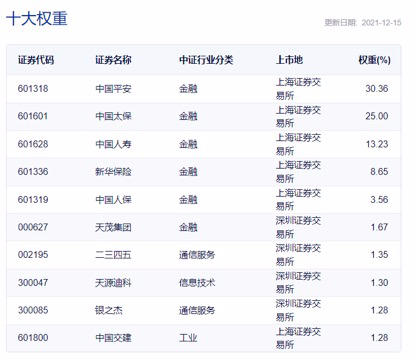Select security code 002195
The height and width of the screenshot is (360, 418).
(x=33, y=255)
